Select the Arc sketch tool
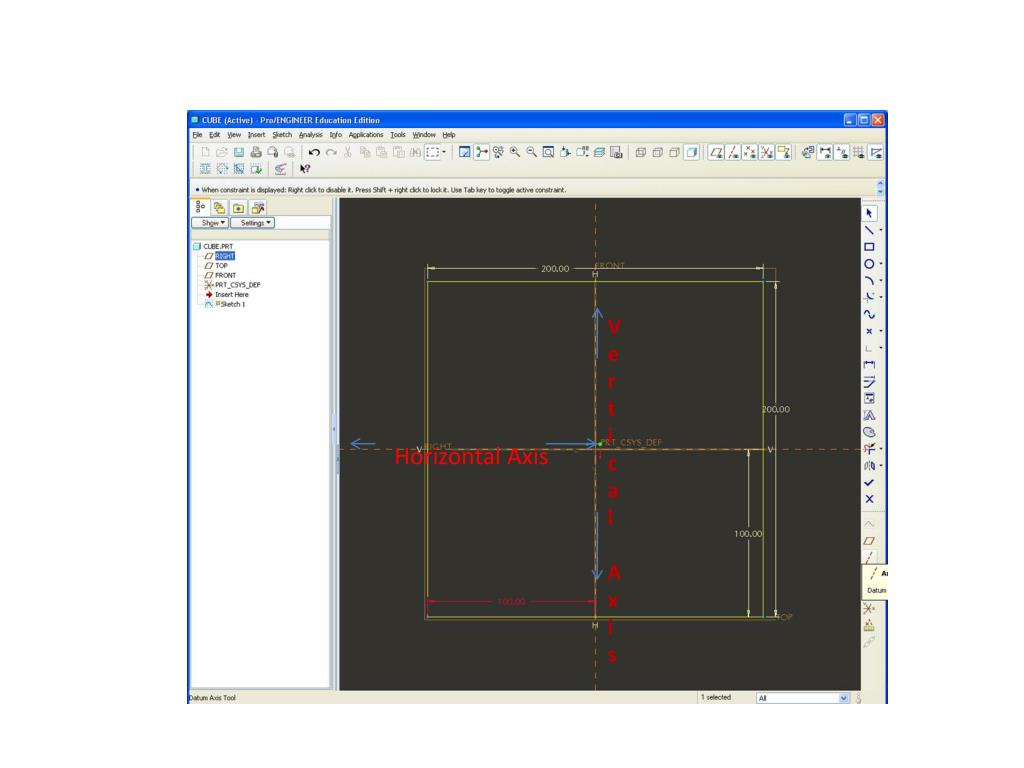Viewport: 1024px width, 768px height. [869, 281]
